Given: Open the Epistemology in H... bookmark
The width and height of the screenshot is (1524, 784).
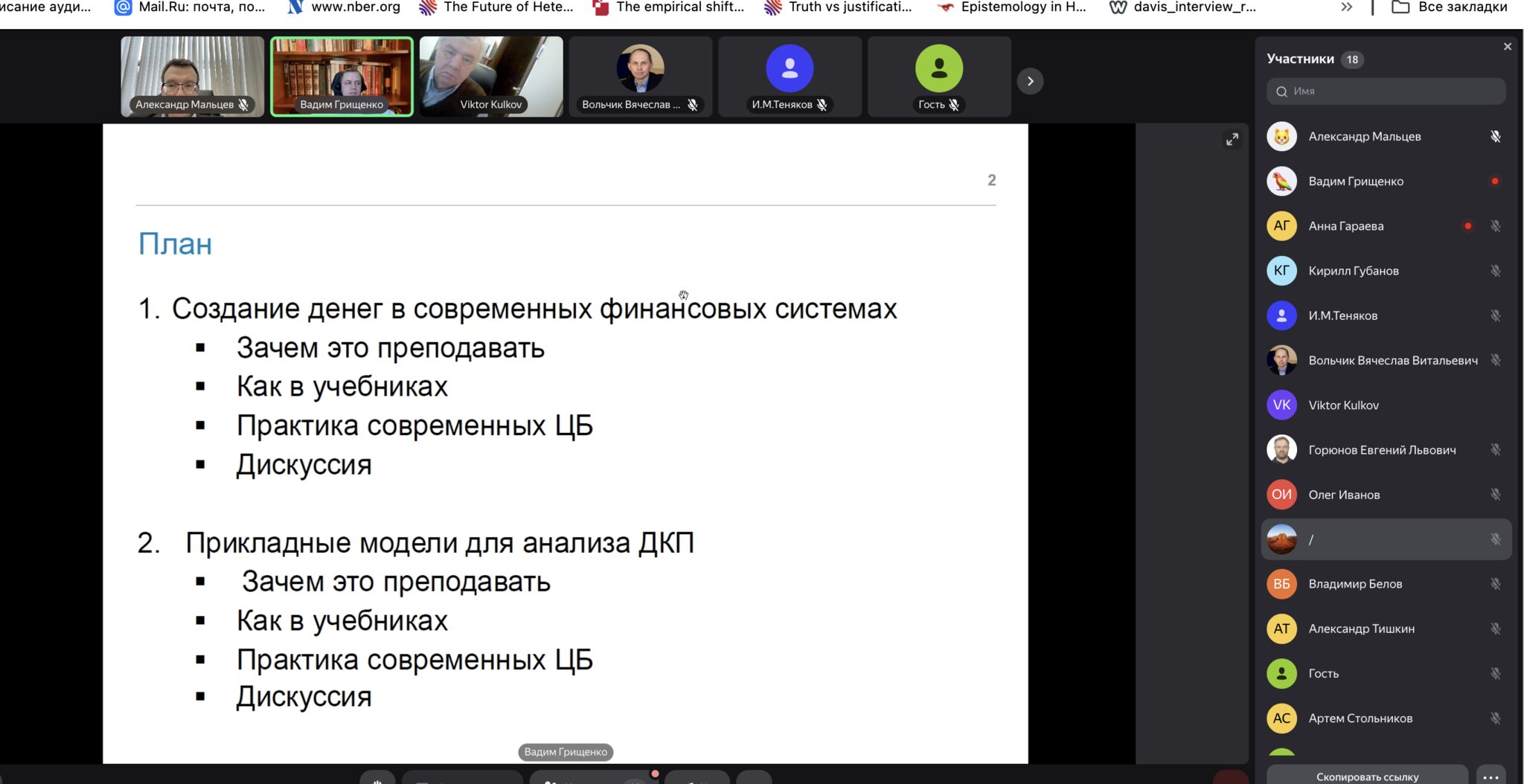Looking at the screenshot, I should (x=1012, y=7).
